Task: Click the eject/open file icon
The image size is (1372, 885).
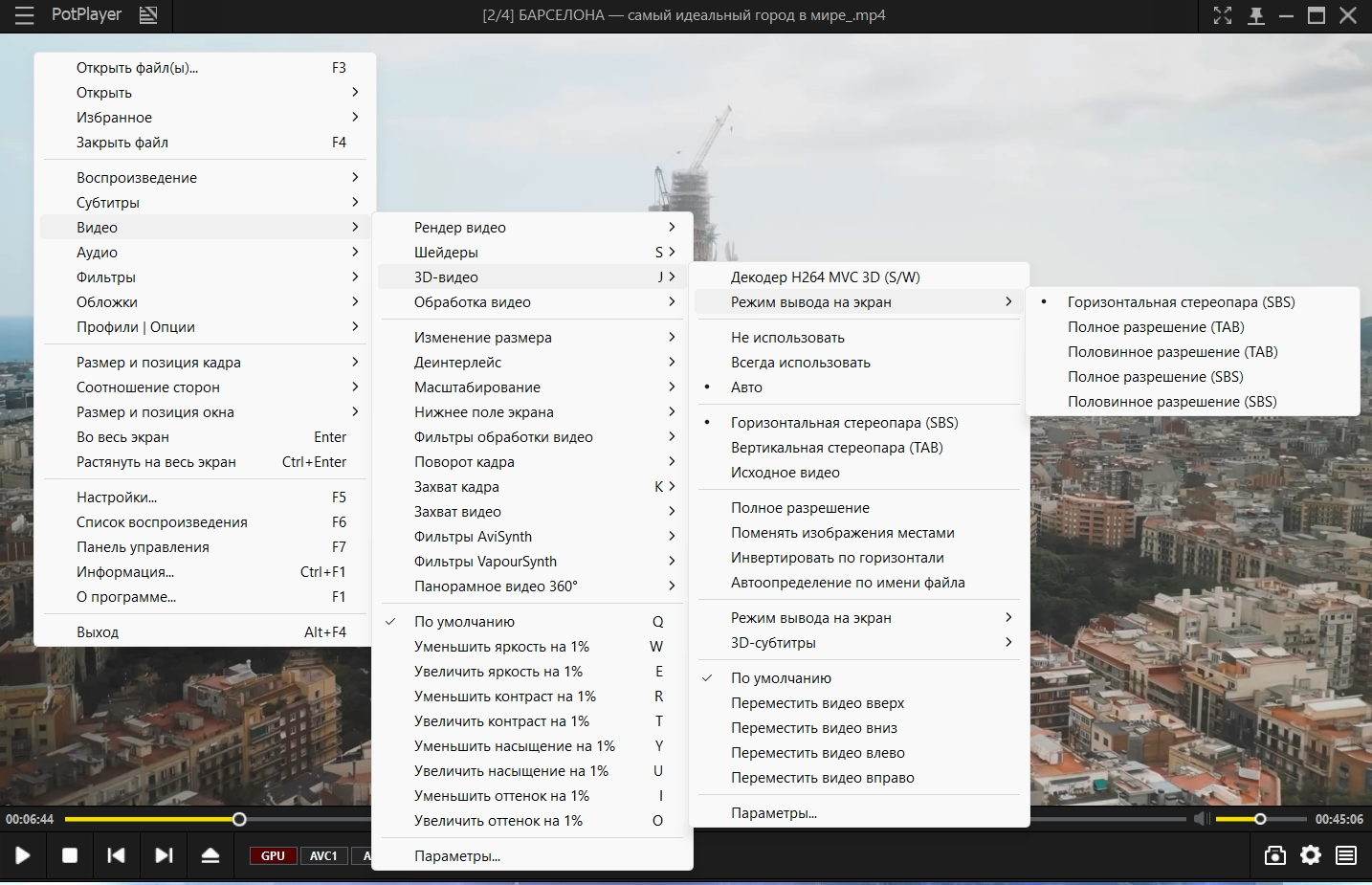Action: [210, 855]
